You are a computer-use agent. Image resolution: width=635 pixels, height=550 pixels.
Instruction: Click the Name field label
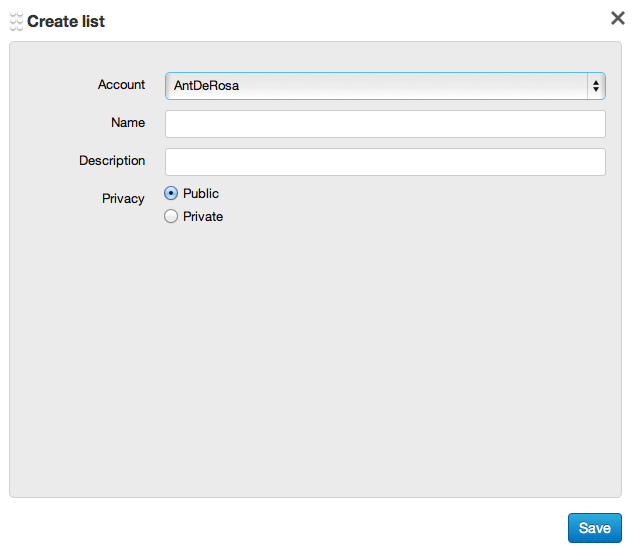click(128, 123)
